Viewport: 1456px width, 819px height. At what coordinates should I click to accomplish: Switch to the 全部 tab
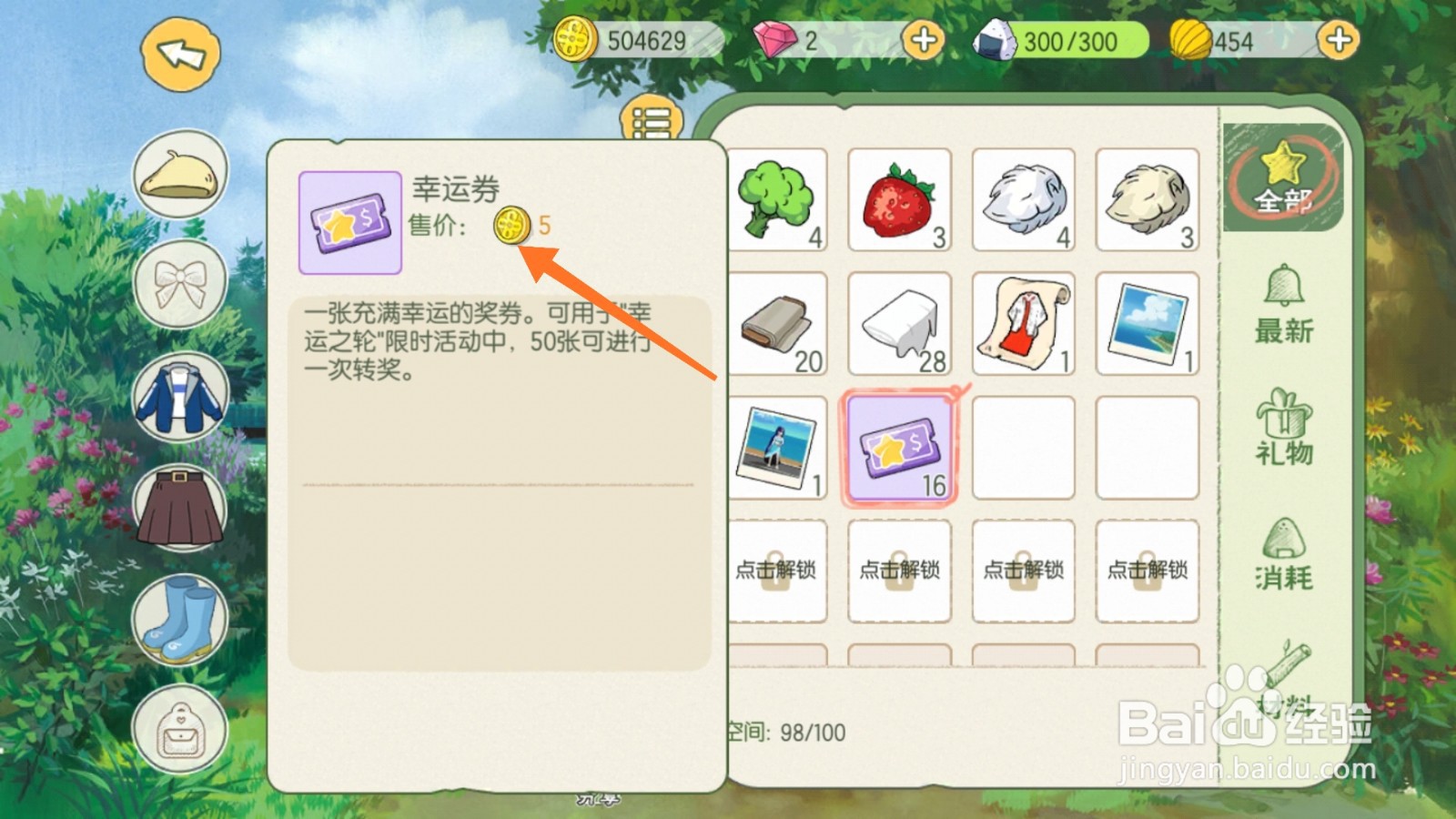pos(1283,177)
